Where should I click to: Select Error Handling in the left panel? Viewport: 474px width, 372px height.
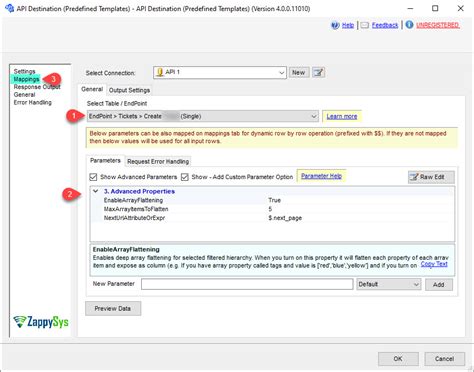[33, 102]
